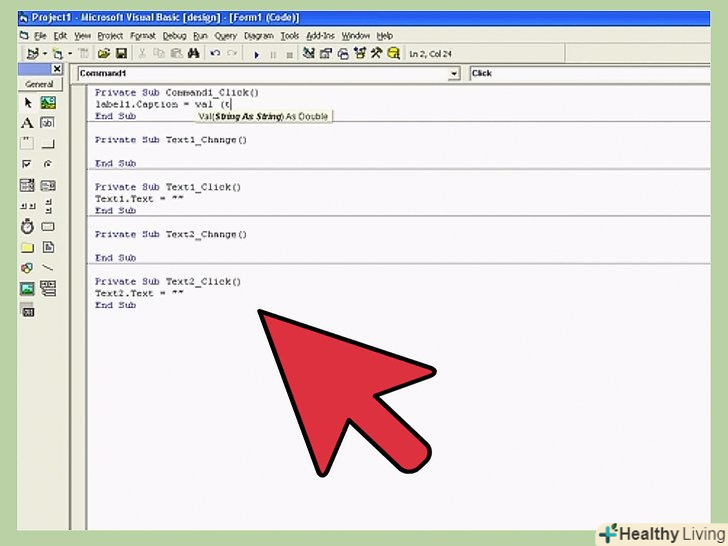Image resolution: width=728 pixels, height=546 pixels.
Task: Select the TextBox control tool
Action: tap(48, 123)
